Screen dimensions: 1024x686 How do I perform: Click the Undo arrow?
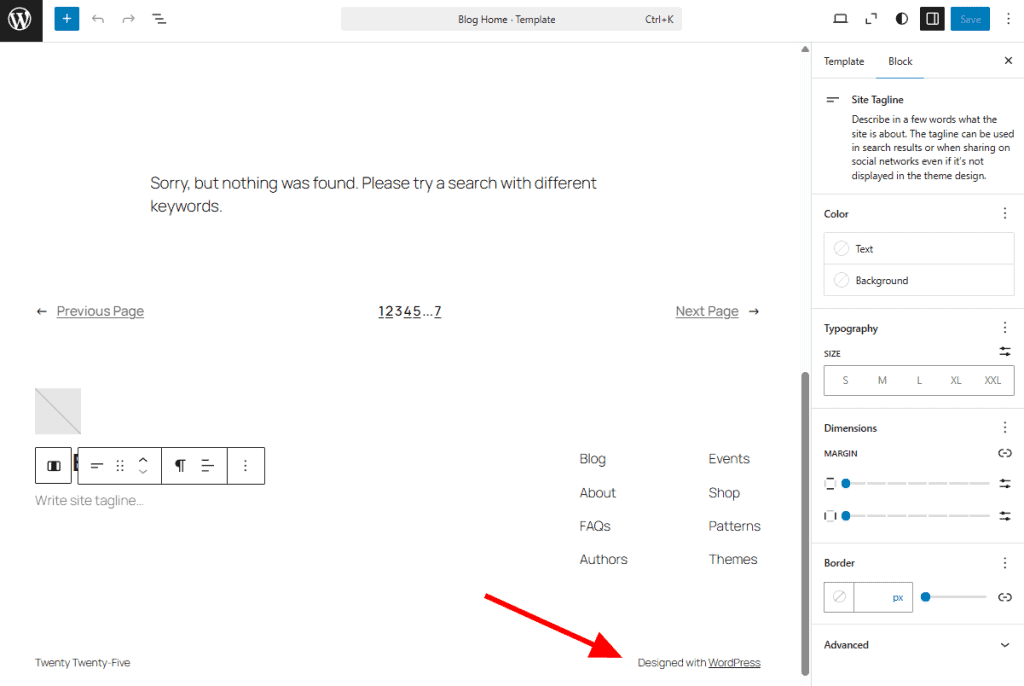(97, 18)
